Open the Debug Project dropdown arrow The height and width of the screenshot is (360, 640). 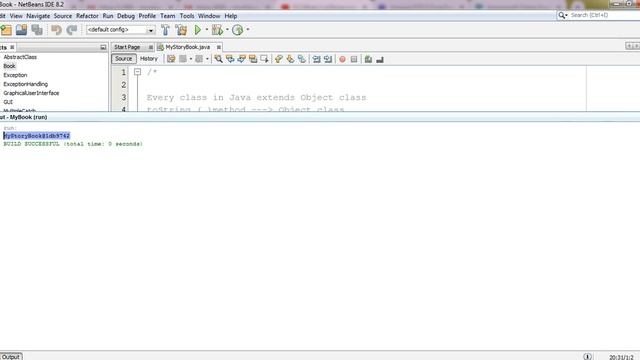pyautogui.click(x=227, y=29)
